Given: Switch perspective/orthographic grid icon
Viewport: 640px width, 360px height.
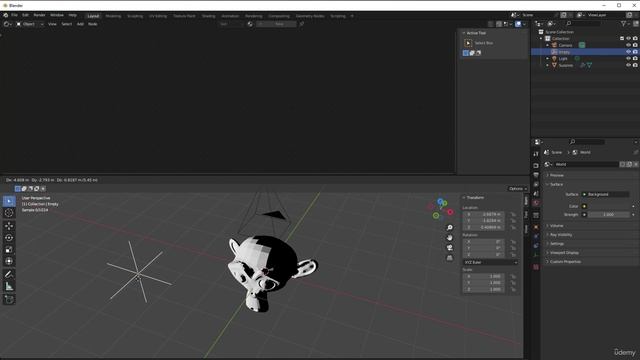Looking at the screenshot, I should pyautogui.click(x=449, y=258).
